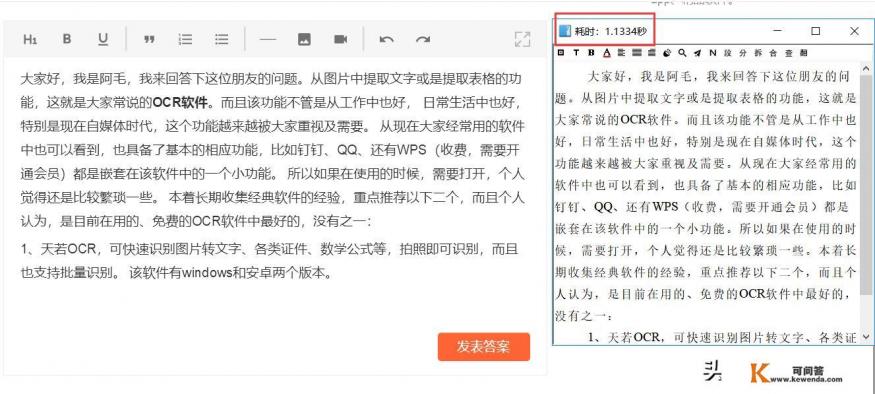Click the magnifier search icon in OCR toolbar
Screen dimensions: 875x394
[x=682, y=52]
